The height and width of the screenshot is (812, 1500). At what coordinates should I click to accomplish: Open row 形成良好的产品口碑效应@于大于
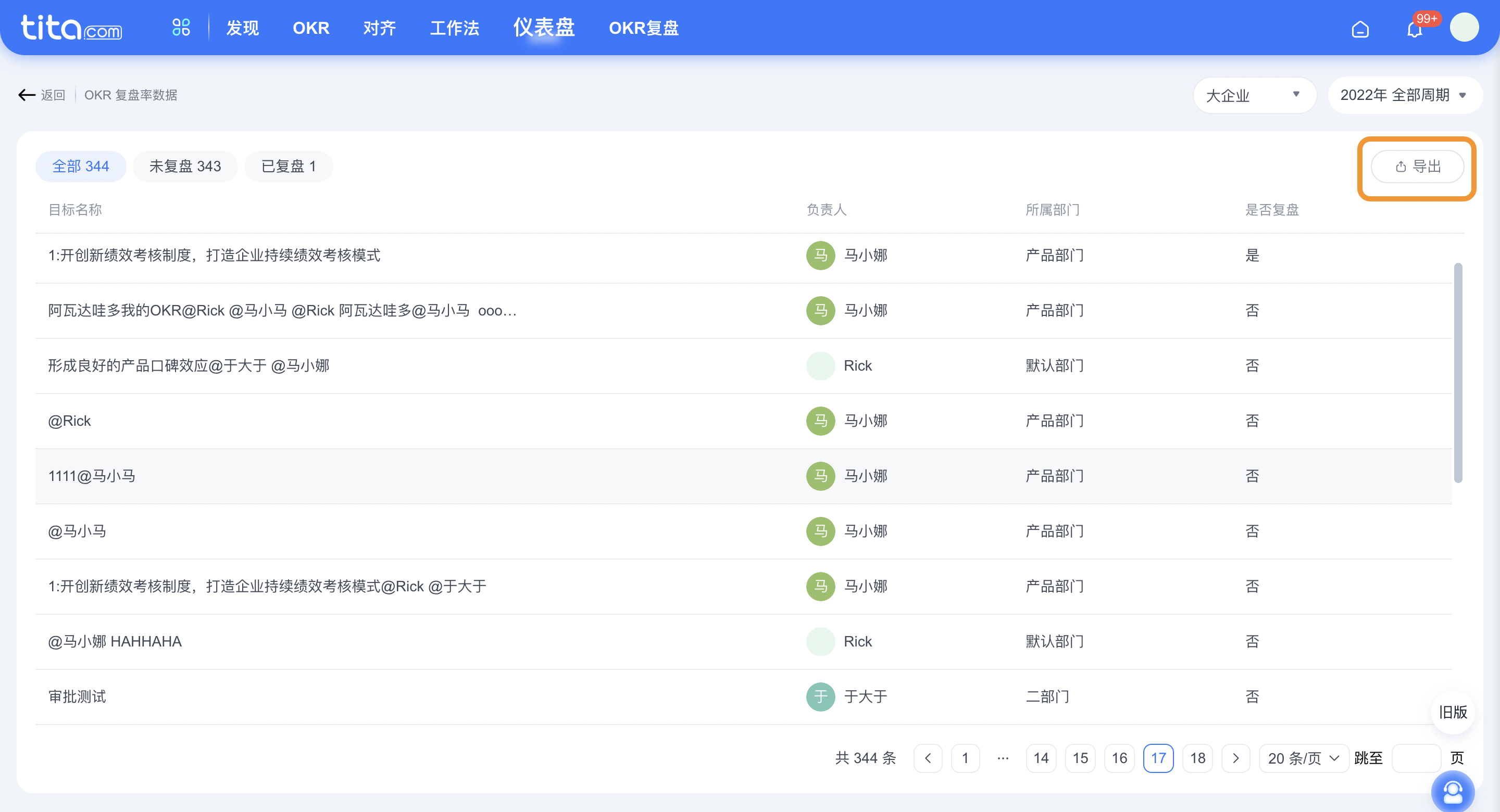[x=744, y=366]
